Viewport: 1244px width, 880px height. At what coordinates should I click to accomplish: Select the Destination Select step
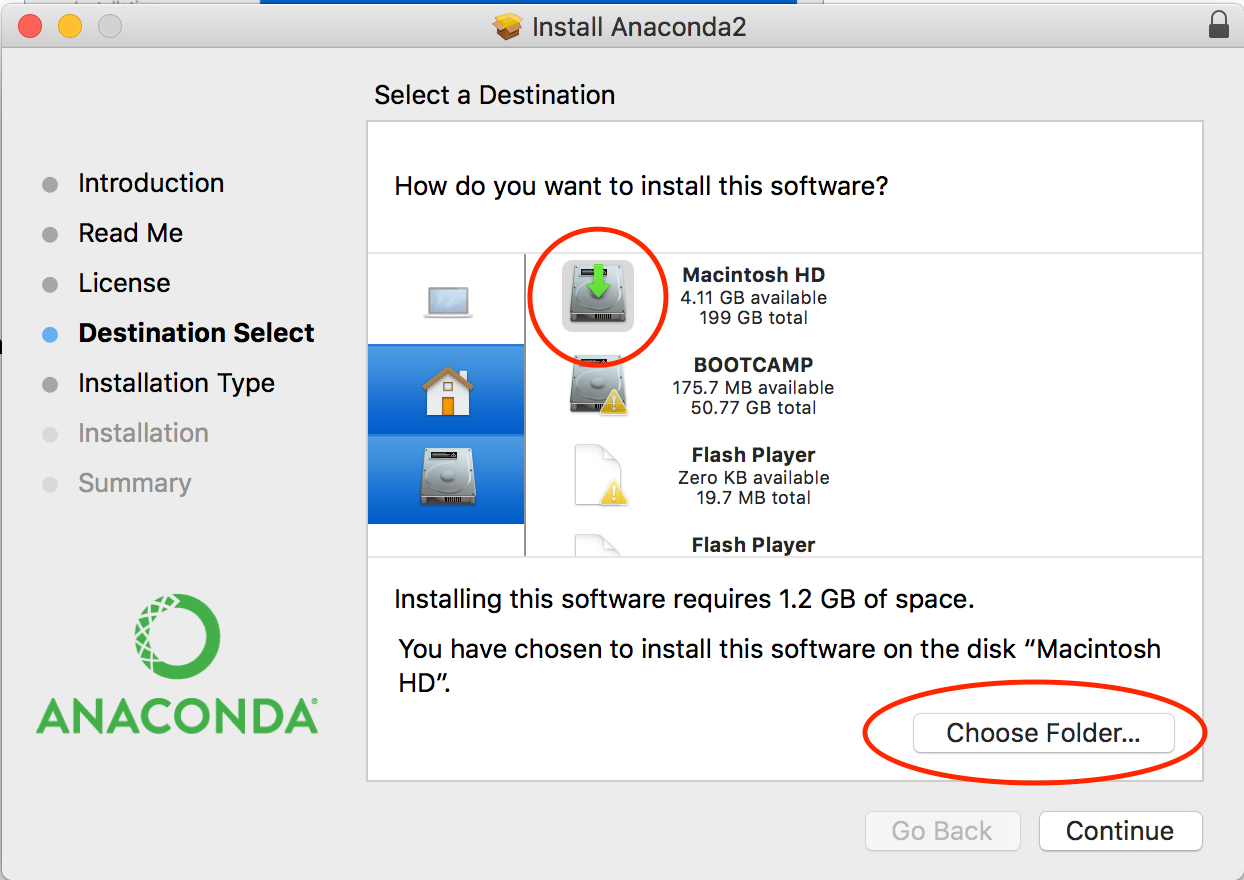196,333
